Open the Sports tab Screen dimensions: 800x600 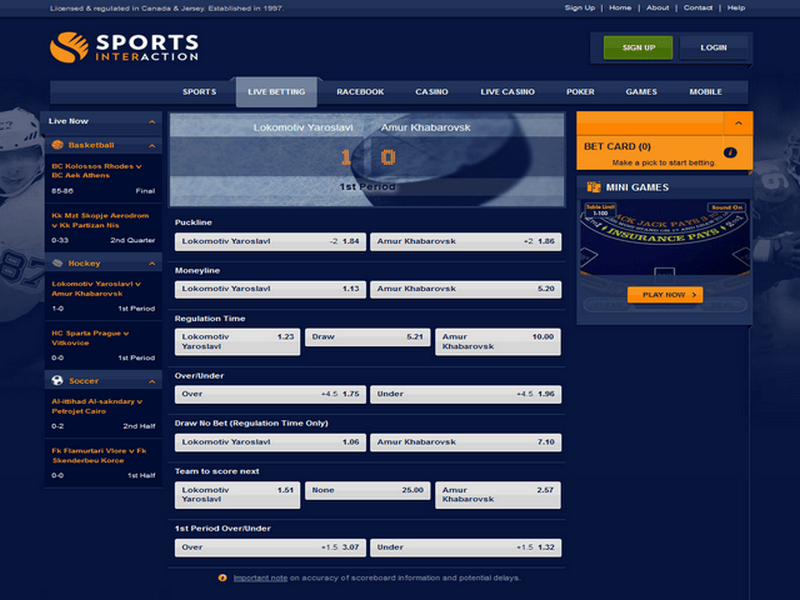[199, 92]
